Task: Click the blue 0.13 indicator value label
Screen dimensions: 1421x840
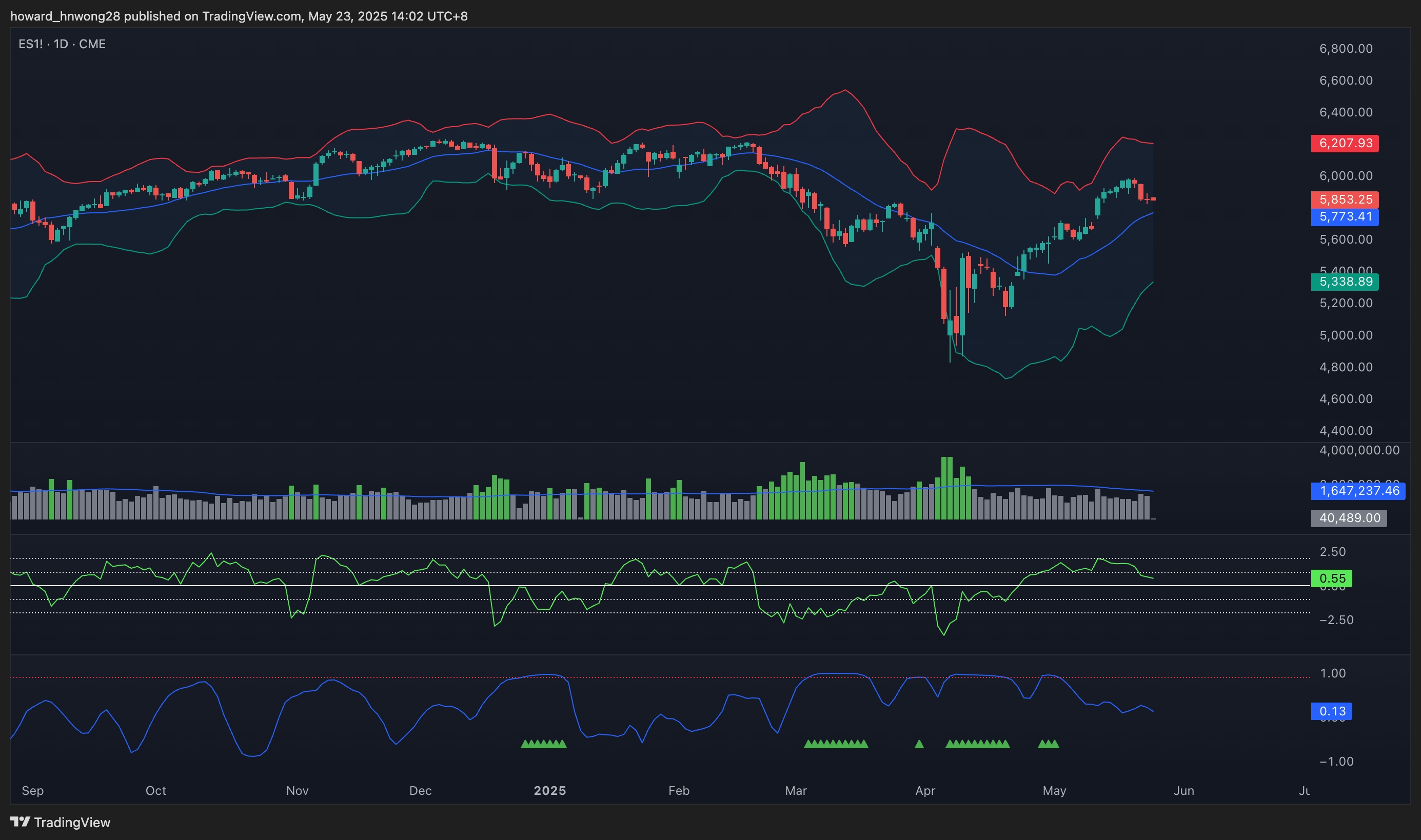Action: tap(1332, 711)
